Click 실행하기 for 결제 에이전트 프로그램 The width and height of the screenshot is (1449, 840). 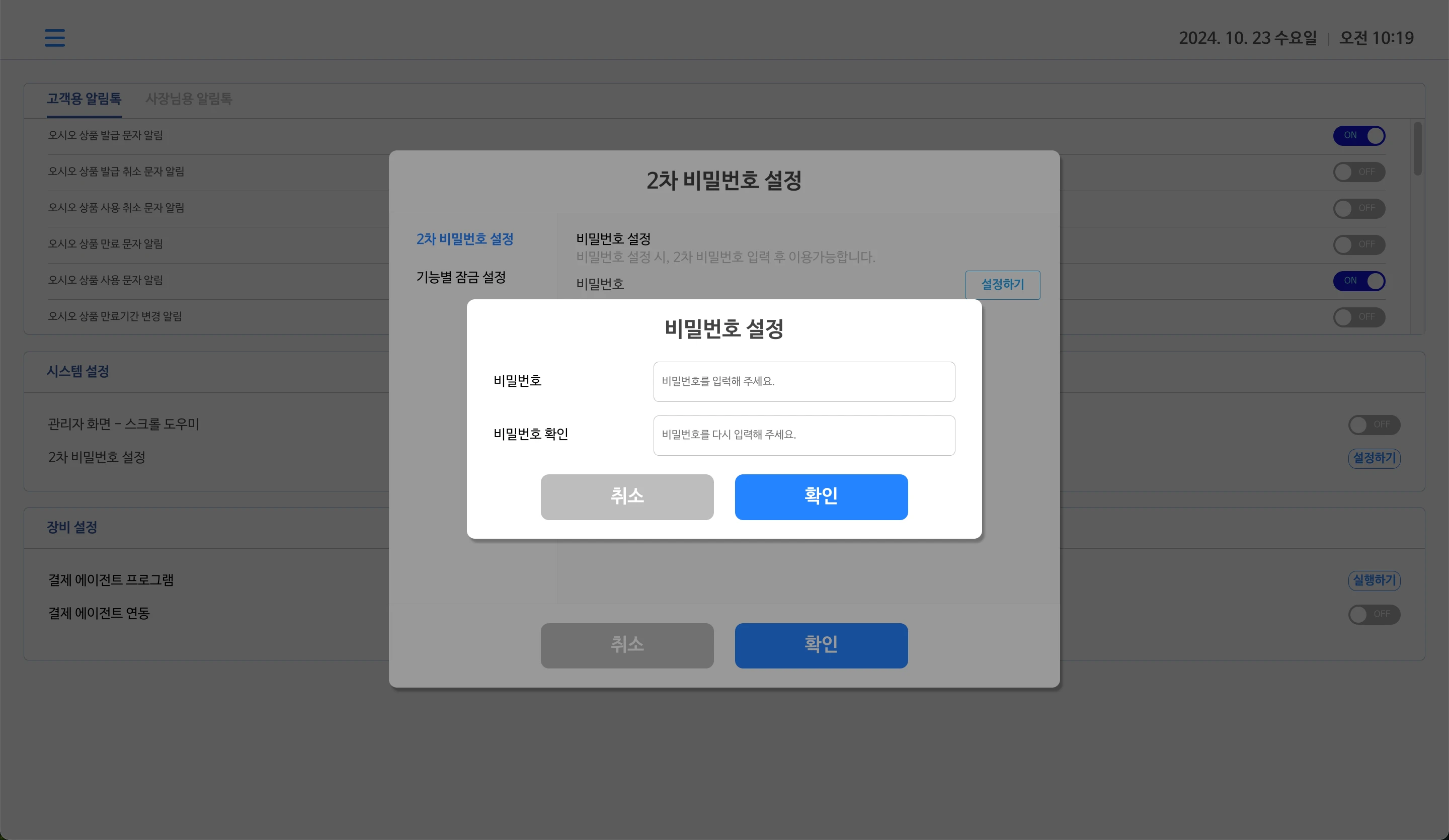[x=1374, y=580]
